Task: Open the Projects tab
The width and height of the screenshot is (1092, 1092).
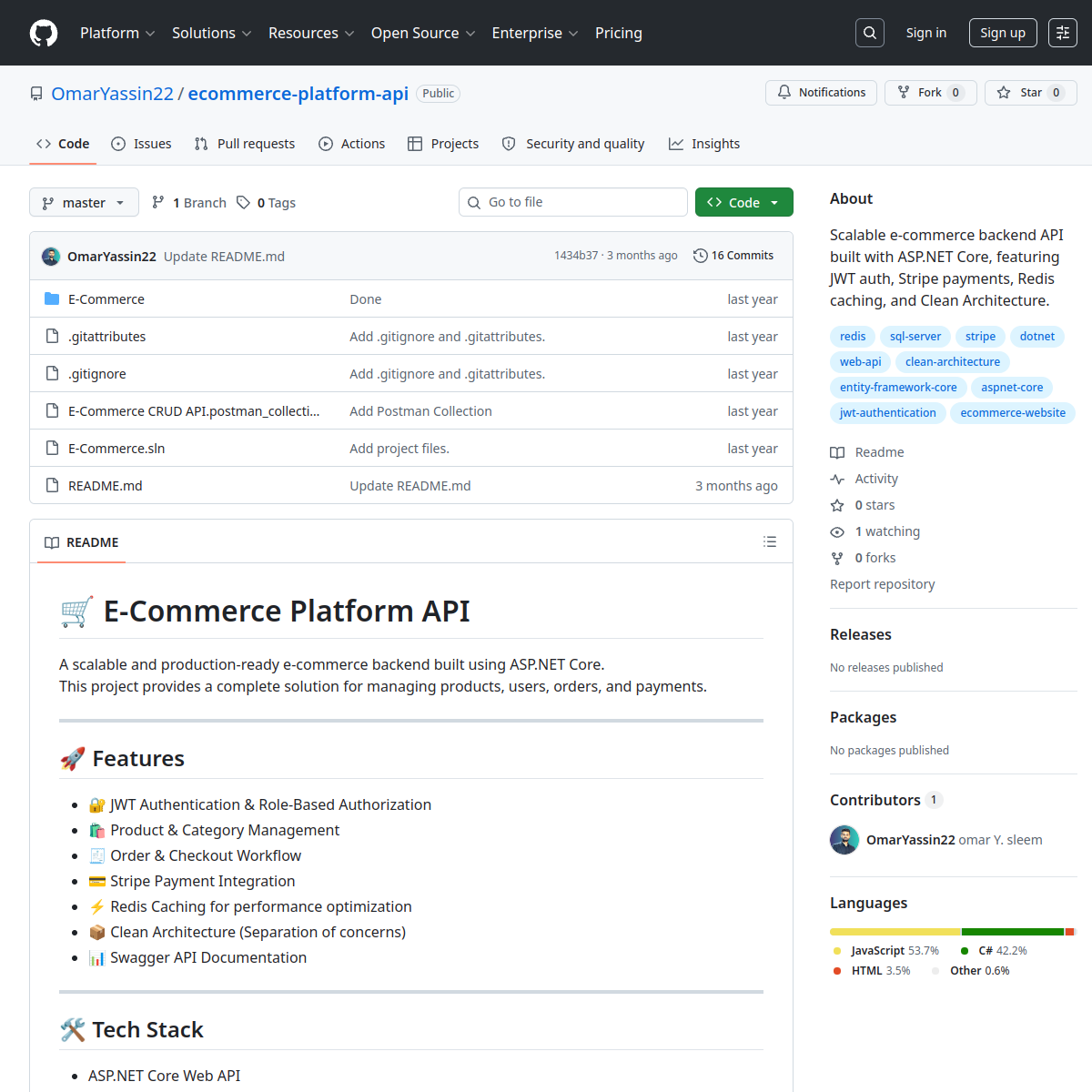Action: 443,144
